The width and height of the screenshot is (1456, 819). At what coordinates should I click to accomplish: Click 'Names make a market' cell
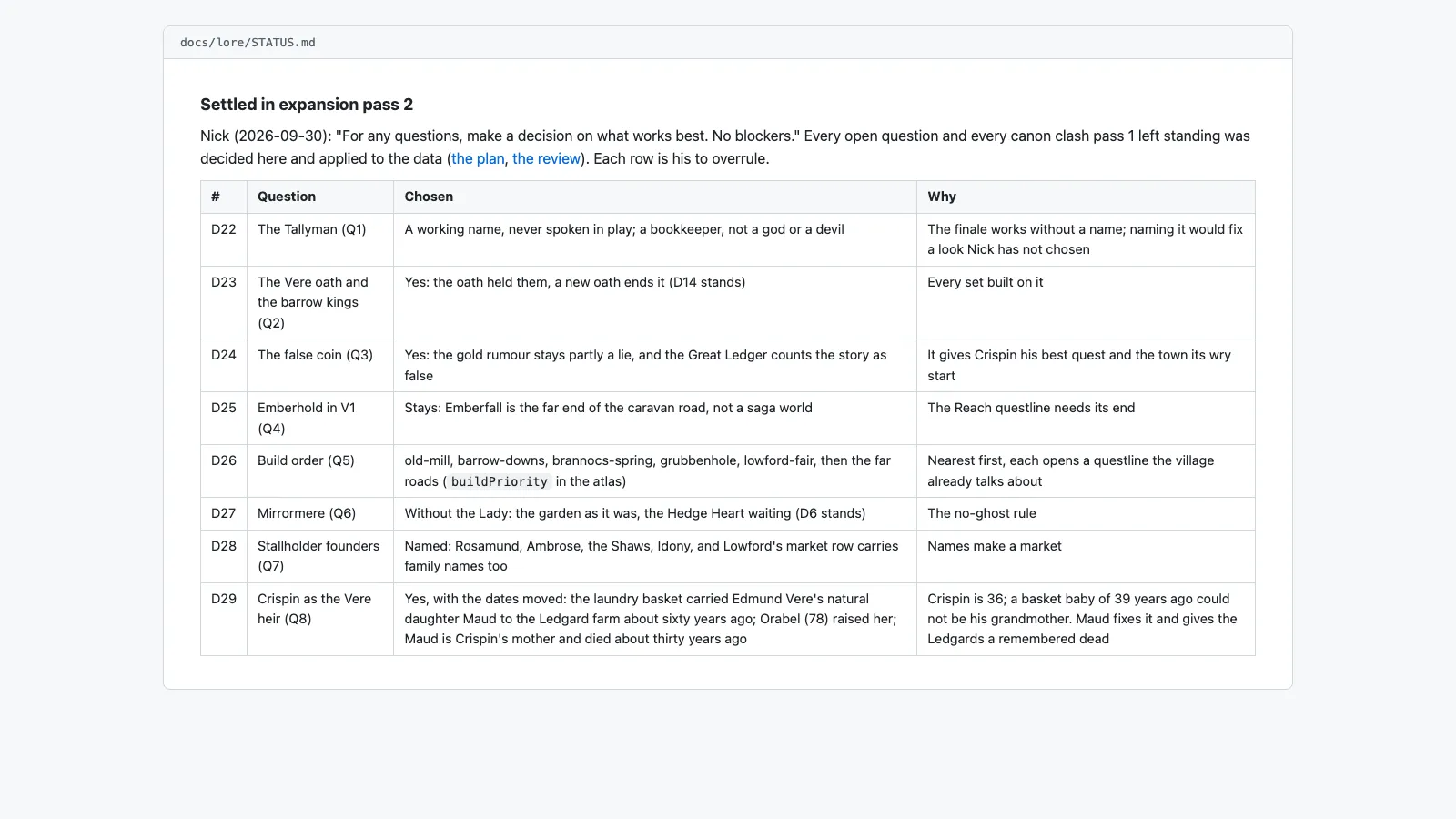pos(1086,557)
